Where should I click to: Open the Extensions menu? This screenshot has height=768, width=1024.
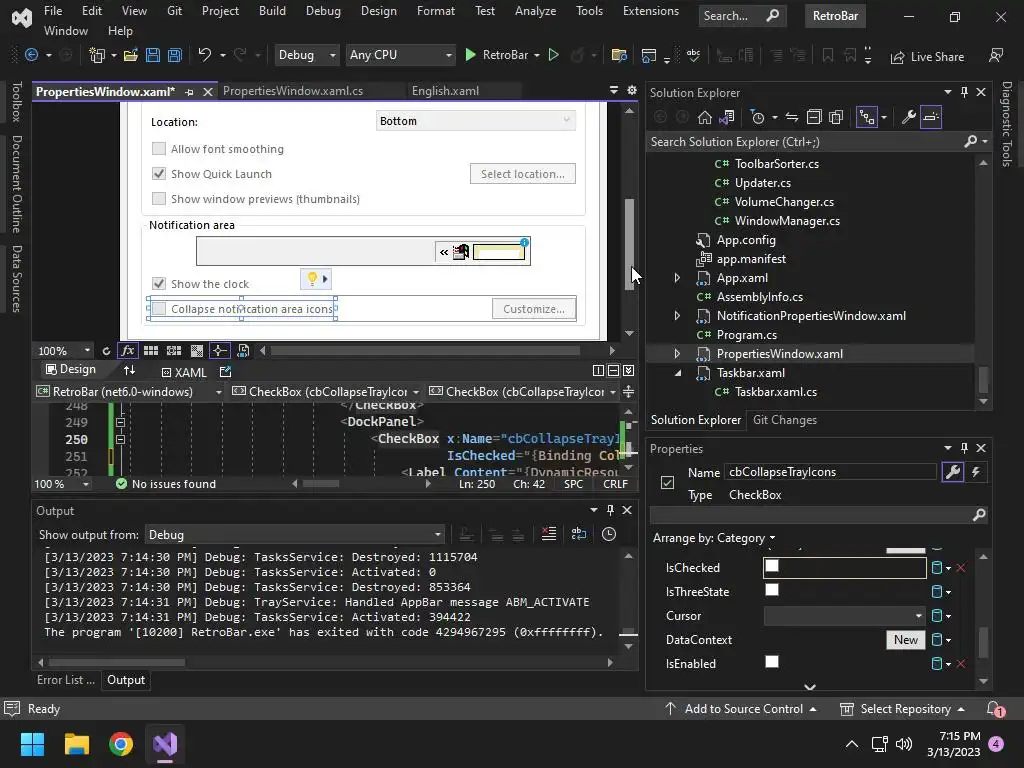[x=650, y=11]
